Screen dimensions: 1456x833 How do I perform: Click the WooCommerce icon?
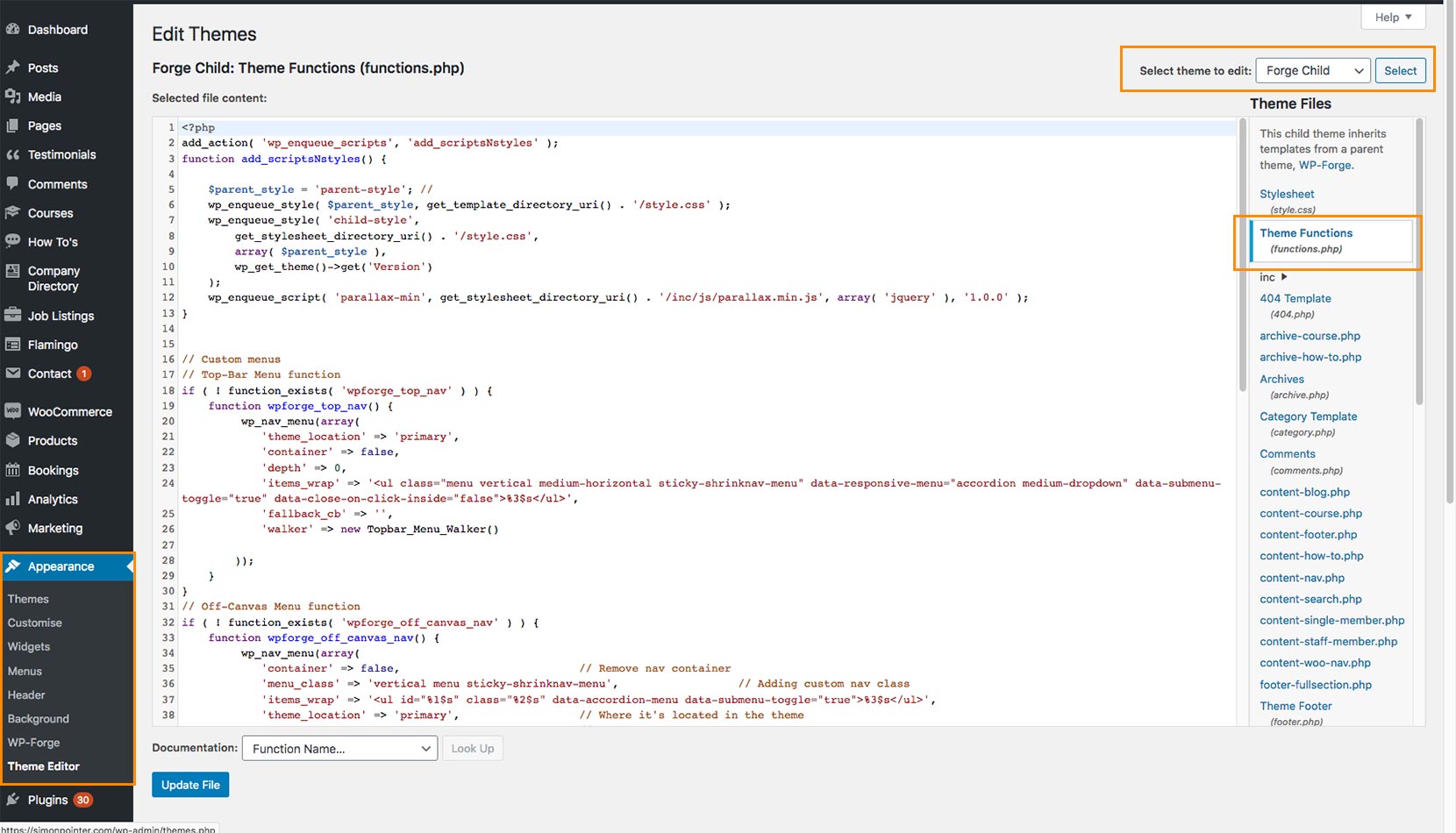click(x=12, y=411)
